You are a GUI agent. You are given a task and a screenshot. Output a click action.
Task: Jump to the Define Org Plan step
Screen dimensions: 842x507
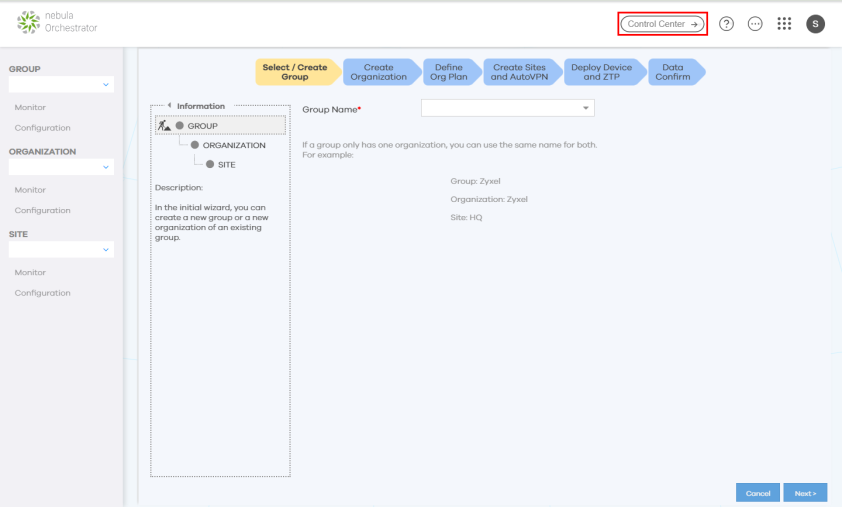(x=449, y=72)
